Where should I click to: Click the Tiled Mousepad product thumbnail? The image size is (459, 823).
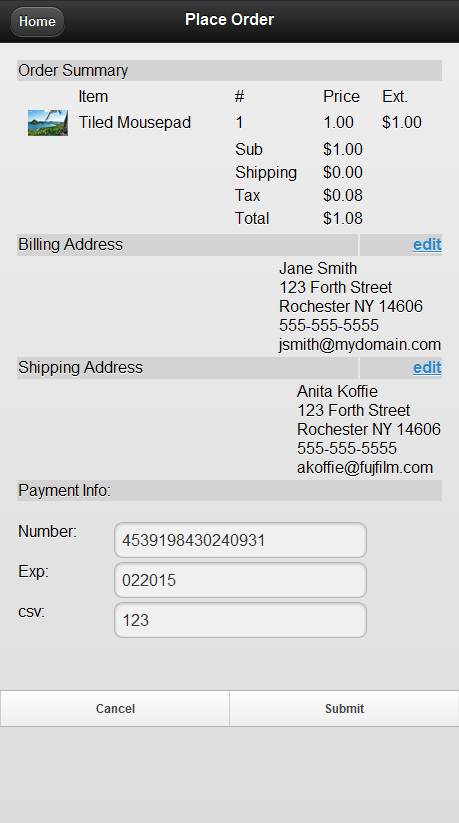click(x=48, y=123)
